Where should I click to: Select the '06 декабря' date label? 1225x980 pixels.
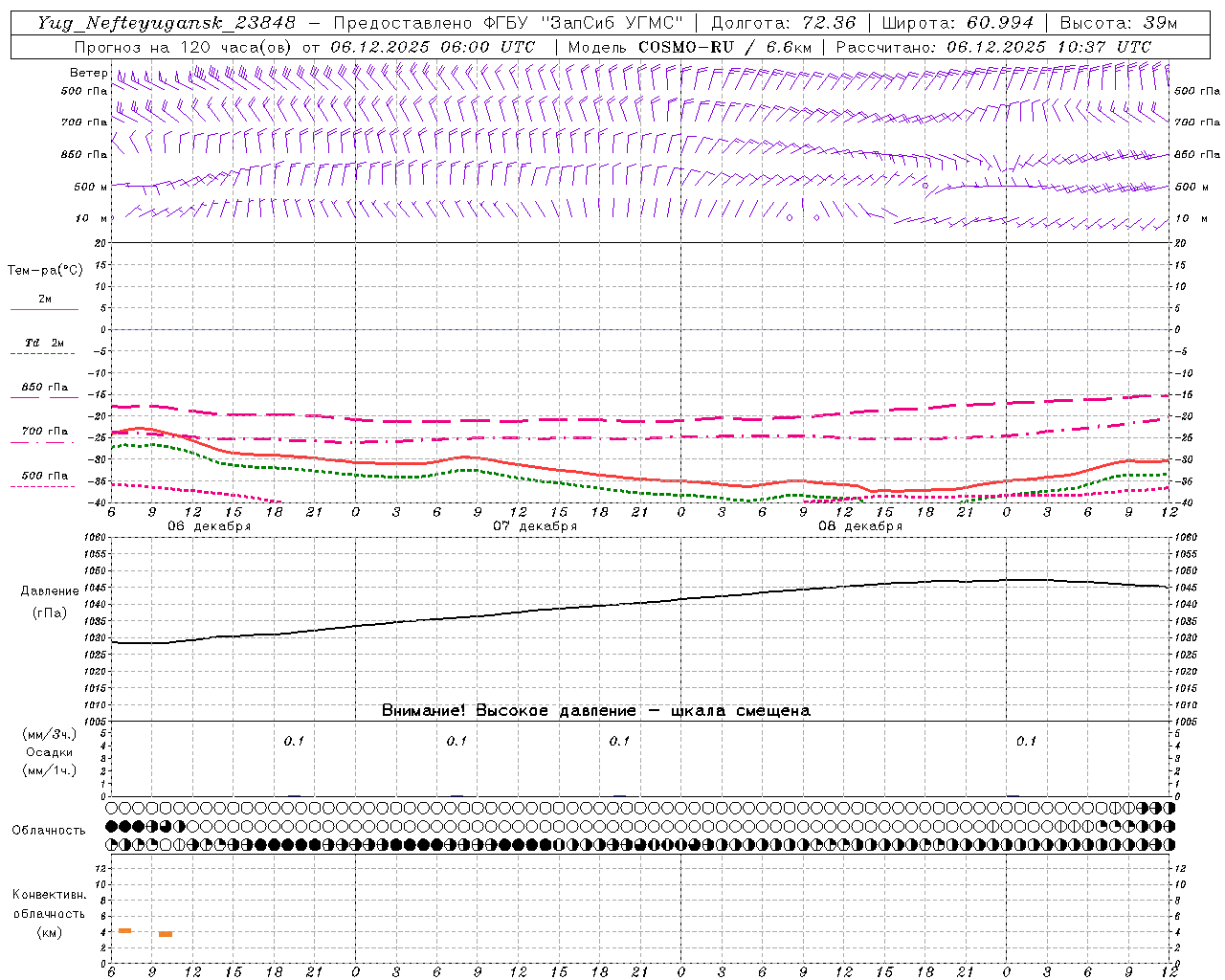point(209,526)
